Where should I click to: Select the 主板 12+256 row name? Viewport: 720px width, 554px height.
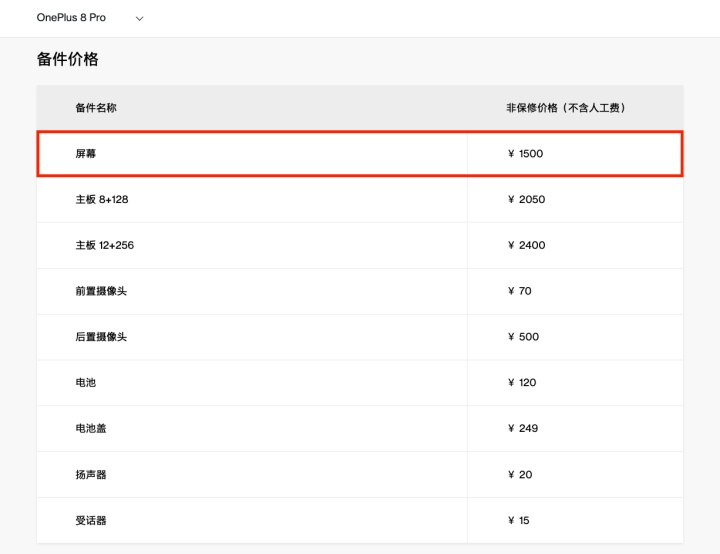[105, 245]
